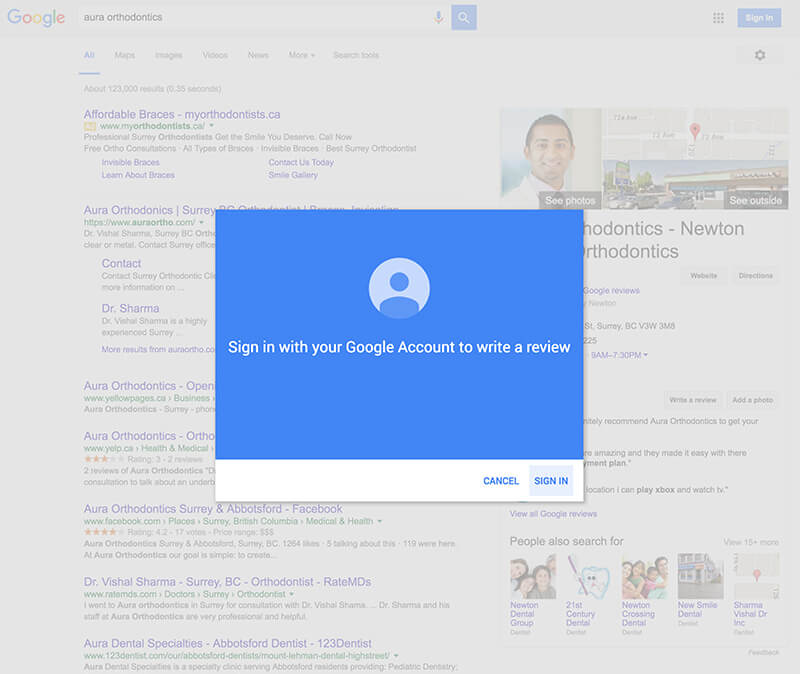The height and width of the screenshot is (674, 800).
Task: Click View all Google reviews
Action: (553, 514)
